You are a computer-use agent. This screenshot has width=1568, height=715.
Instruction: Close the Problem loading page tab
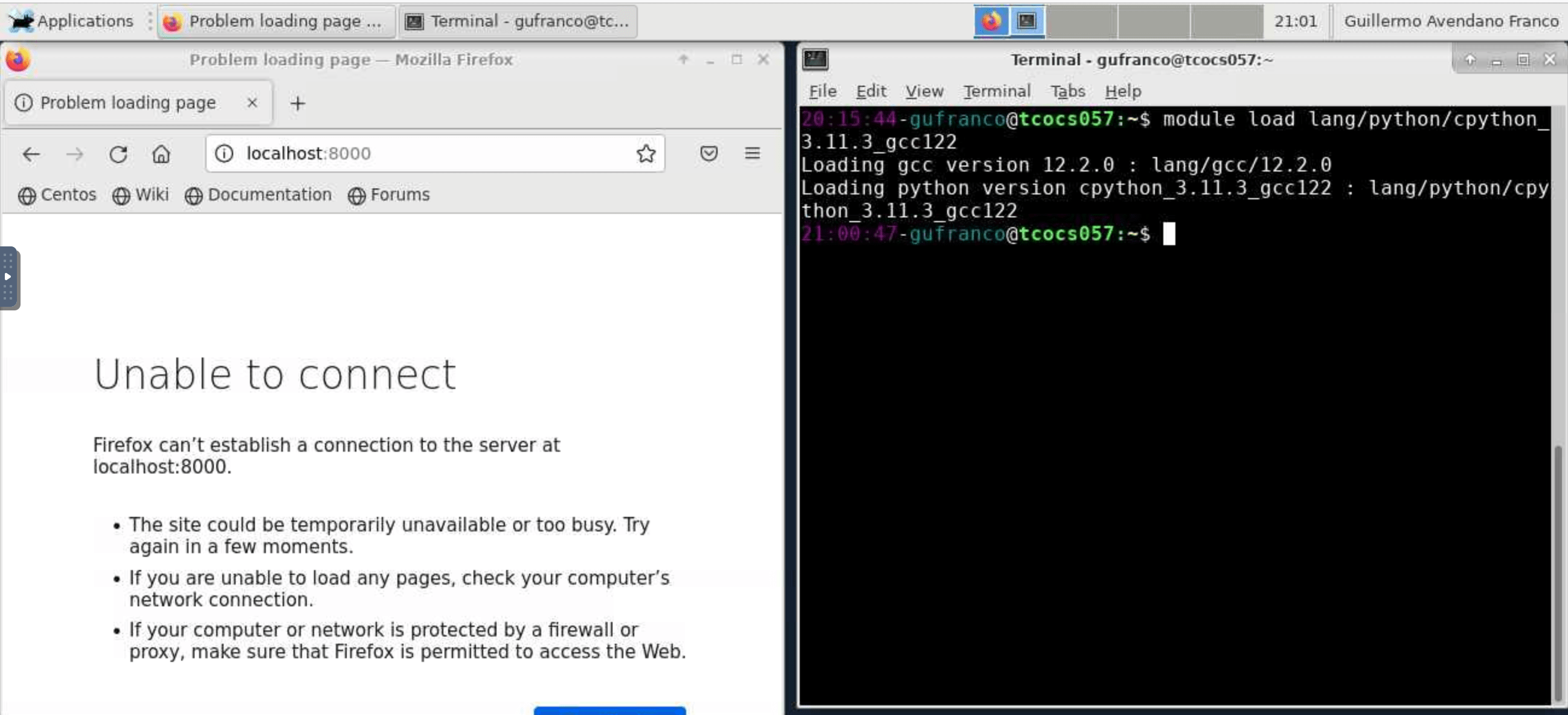click(252, 102)
